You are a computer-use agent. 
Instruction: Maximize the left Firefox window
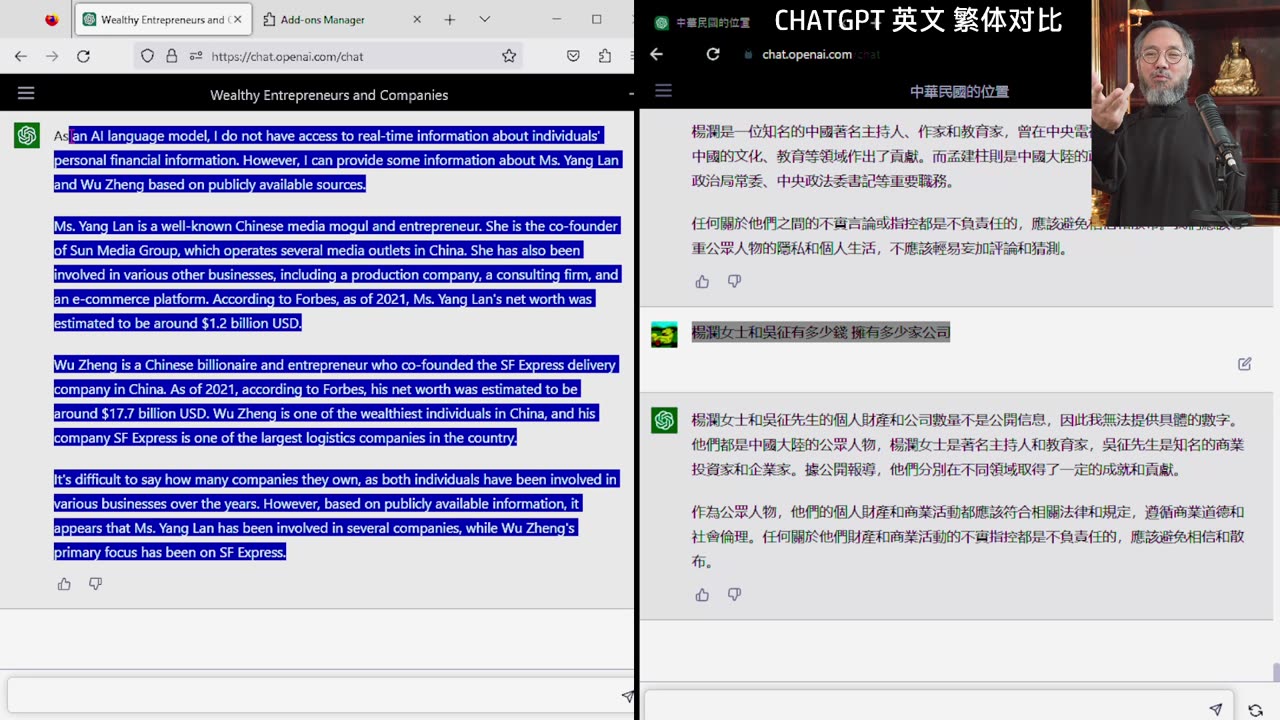click(597, 19)
